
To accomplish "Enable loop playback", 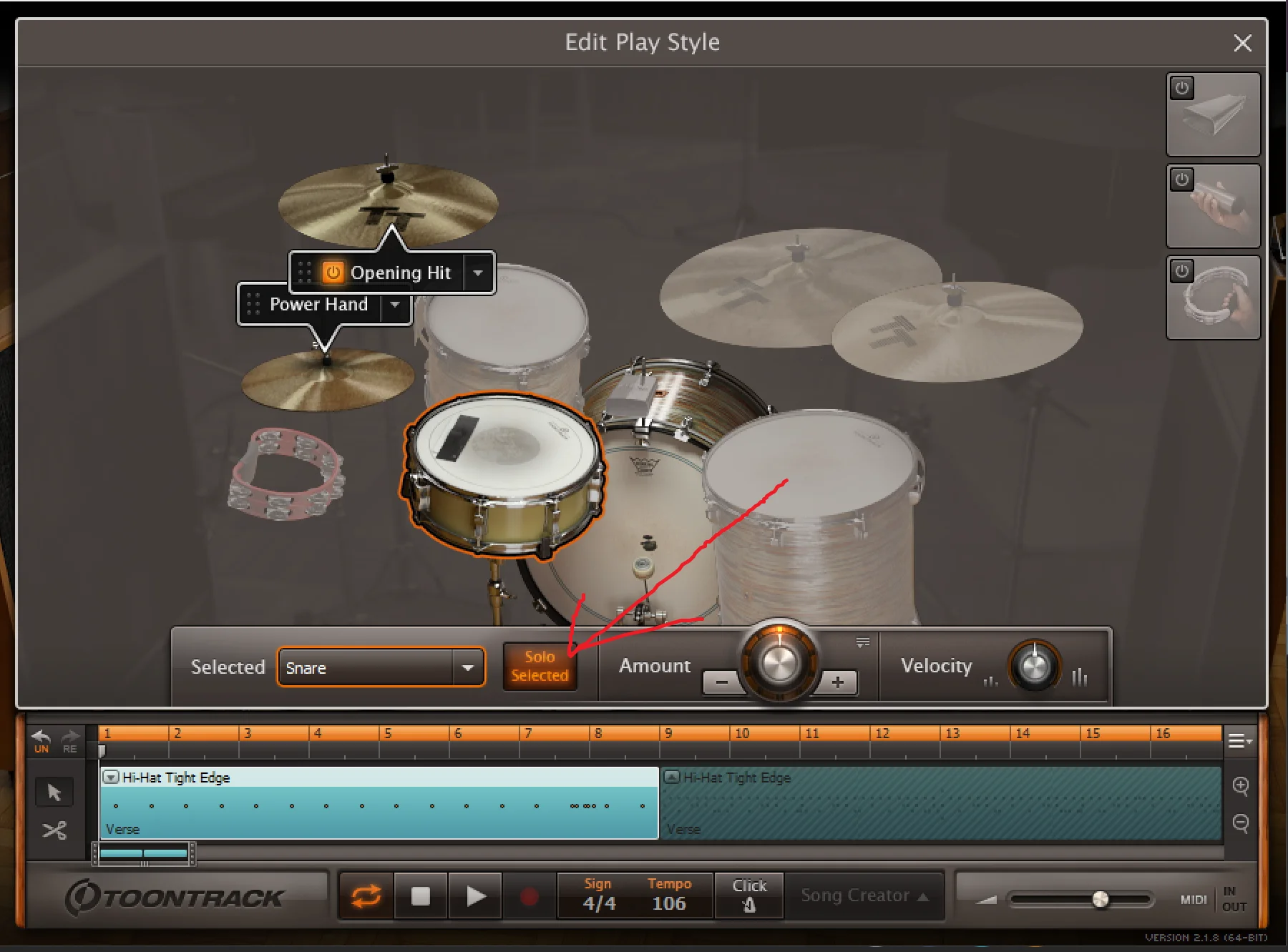I will [366, 896].
